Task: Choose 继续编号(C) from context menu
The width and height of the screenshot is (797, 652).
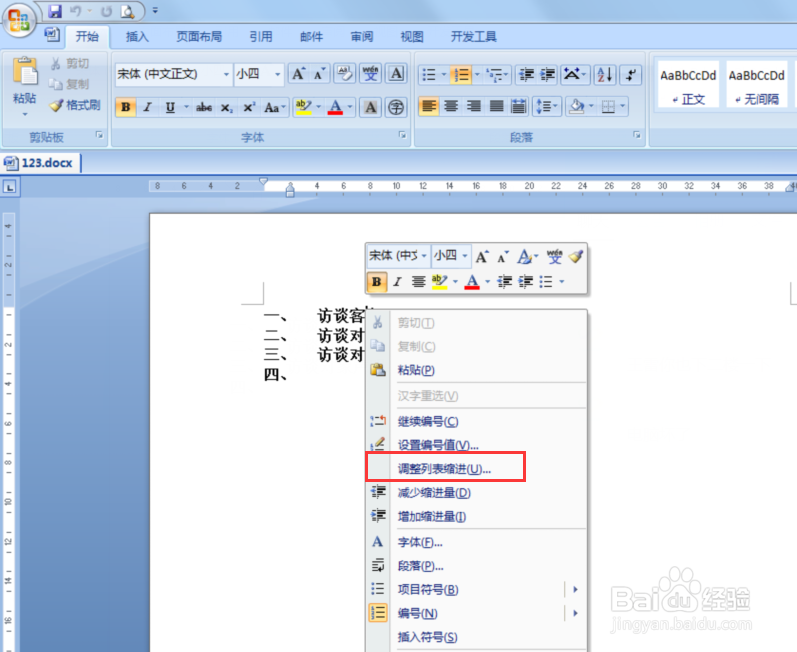Action: pyautogui.click(x=476, y=421)
